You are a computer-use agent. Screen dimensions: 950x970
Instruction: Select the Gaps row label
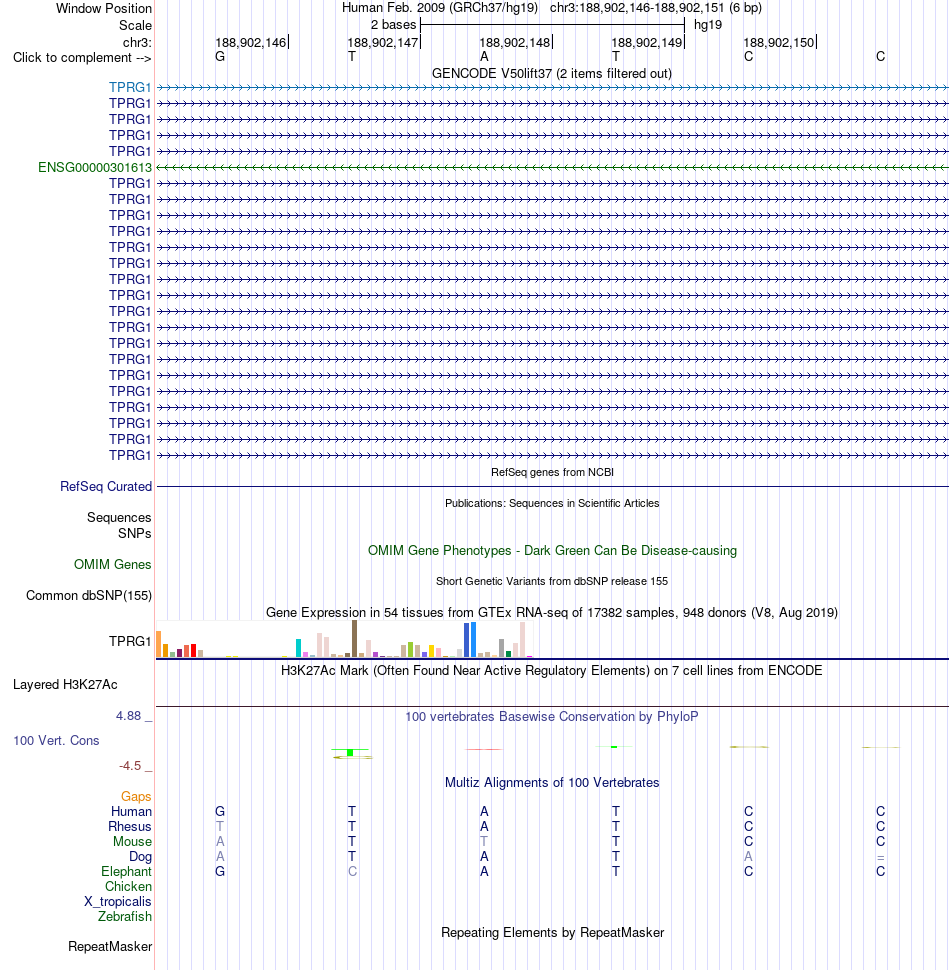tap(136, 796)
